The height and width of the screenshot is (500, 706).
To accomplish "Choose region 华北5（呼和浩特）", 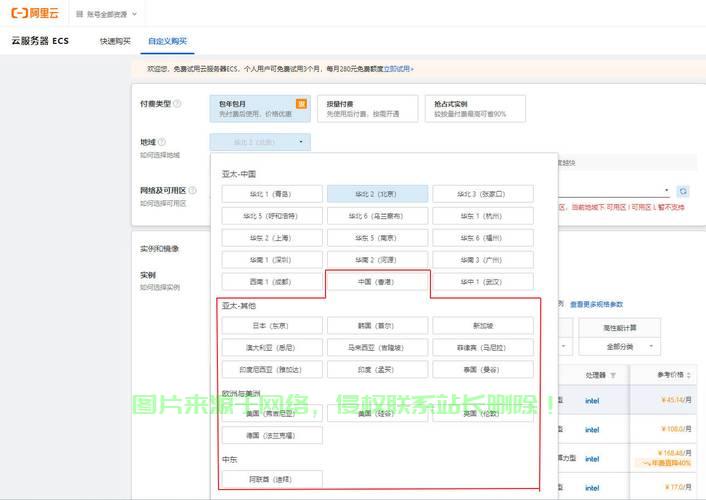I will pyautogui.click(x=272, y=216).
